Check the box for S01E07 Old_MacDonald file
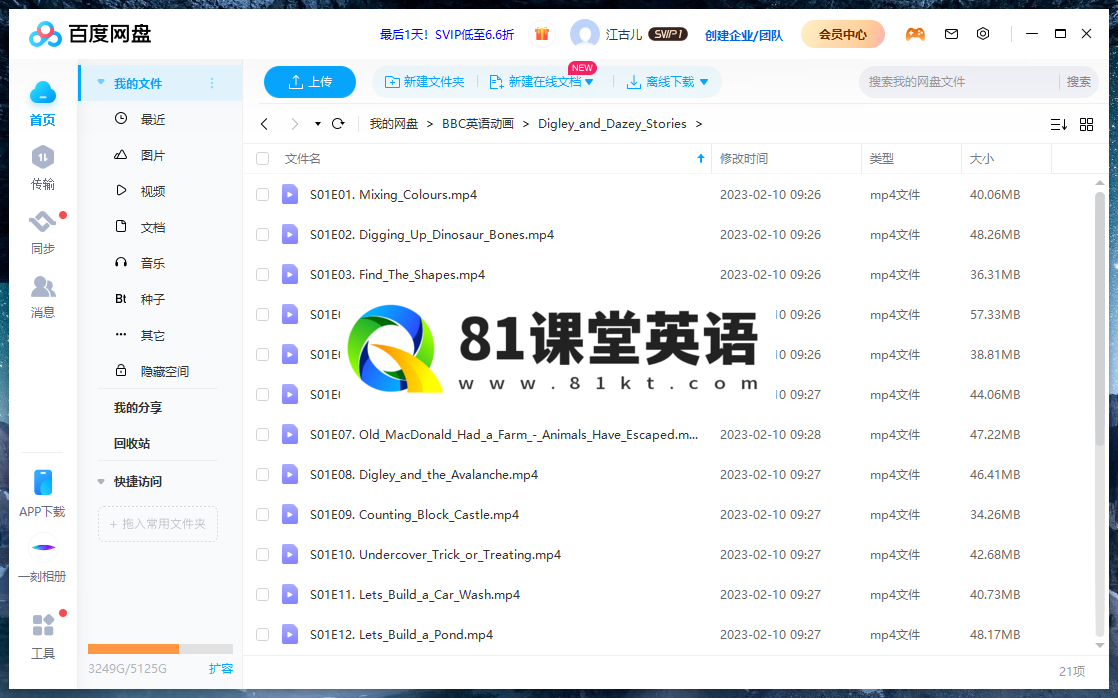Screen dimensions: 1118x698 (x=262, y=434)
